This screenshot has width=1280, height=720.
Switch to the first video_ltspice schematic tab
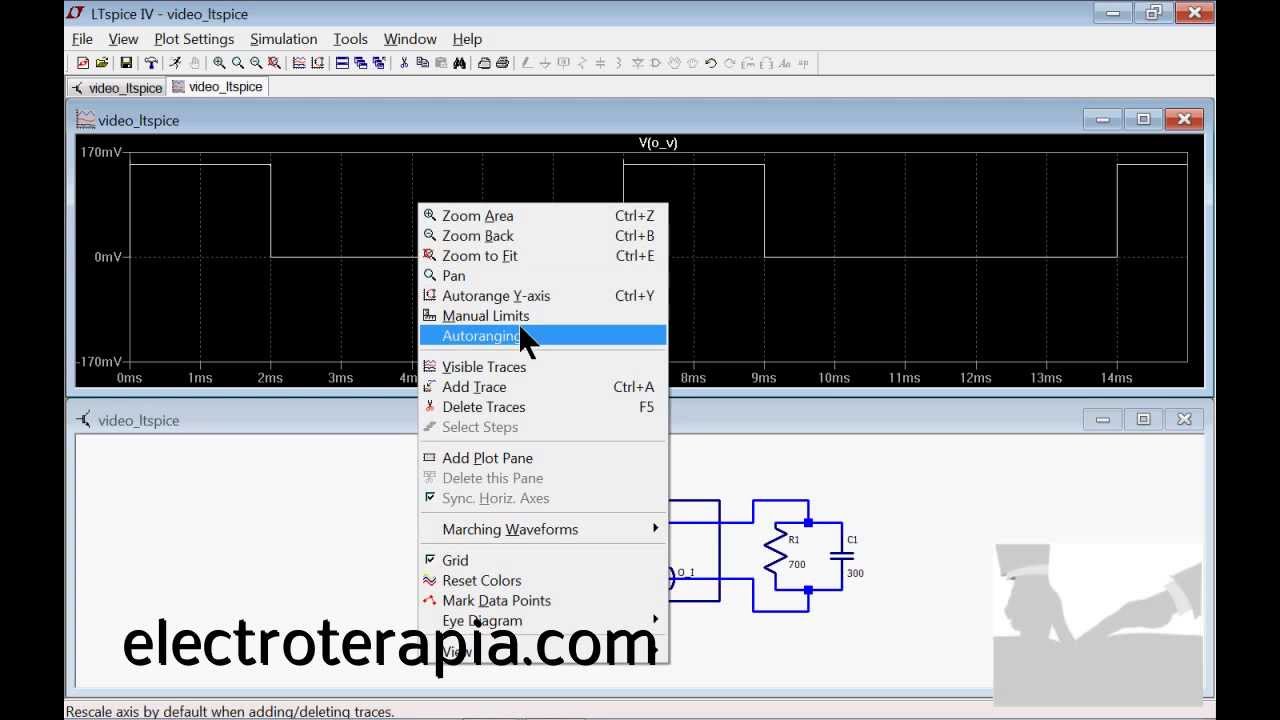click(x=117, y=88)
